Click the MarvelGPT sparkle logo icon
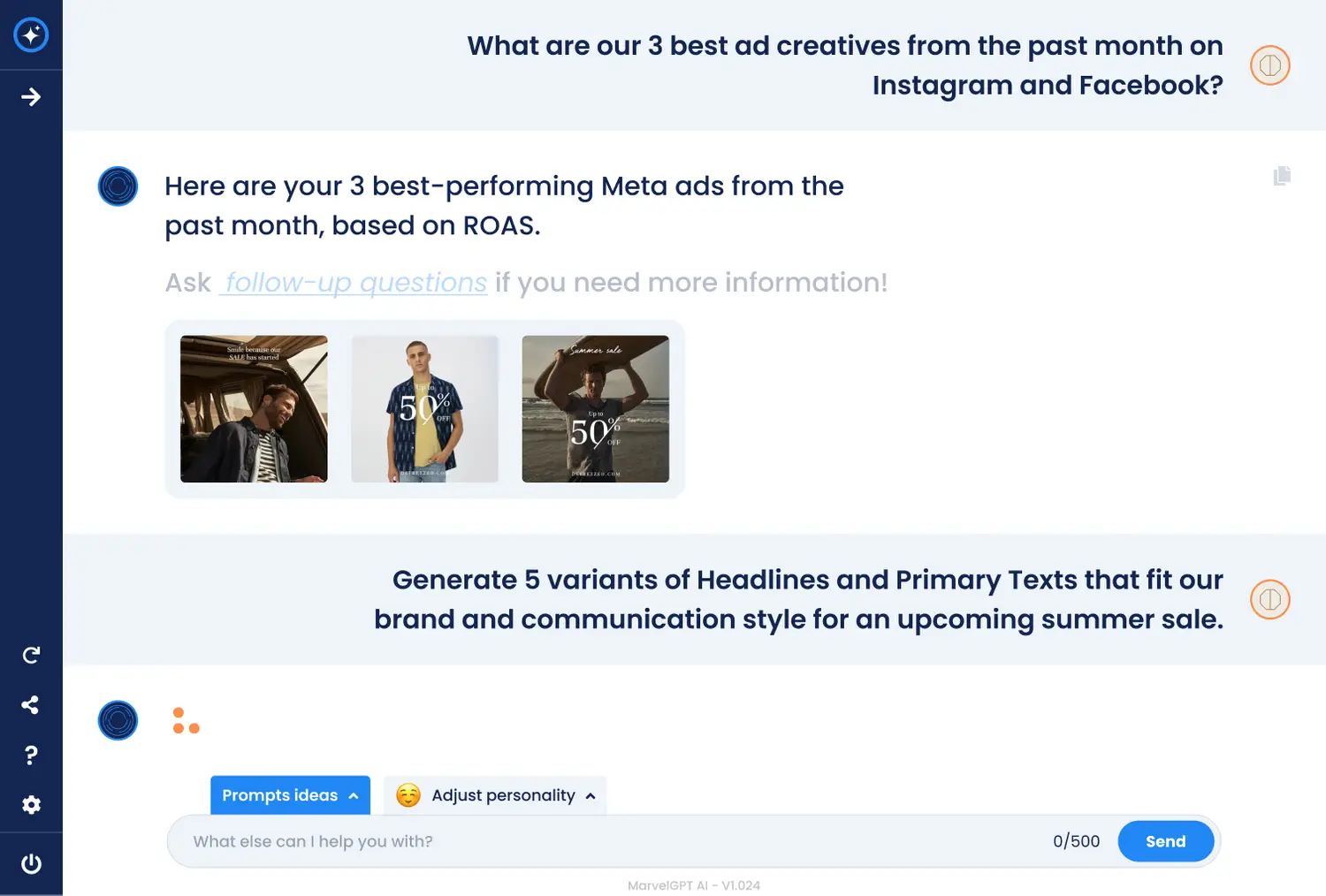1326x896 pixels. click(x=31, y=35)
